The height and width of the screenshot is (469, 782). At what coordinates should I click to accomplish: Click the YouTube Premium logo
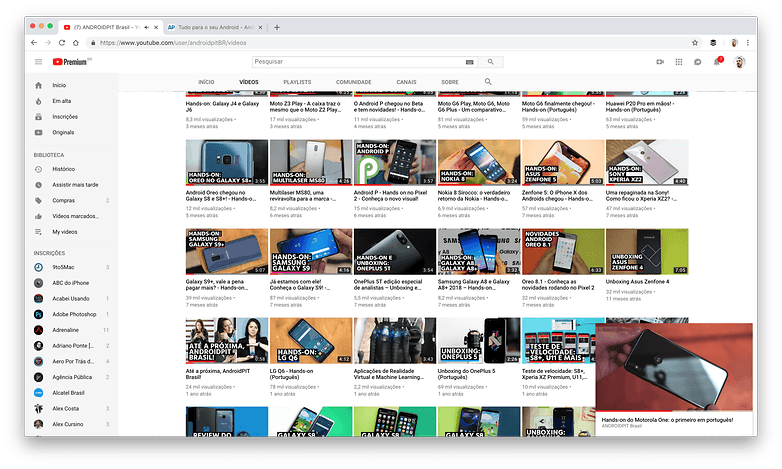point(72,62)
